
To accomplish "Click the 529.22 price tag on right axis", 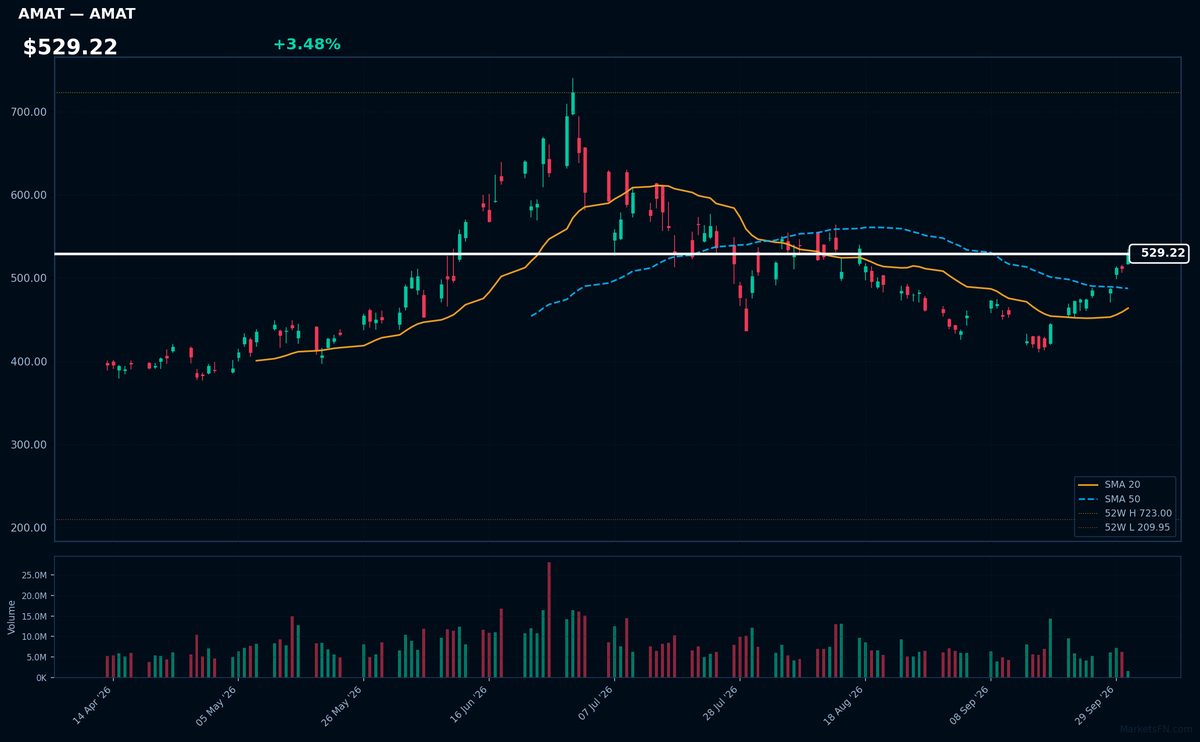I will (x=1159, y=253).
